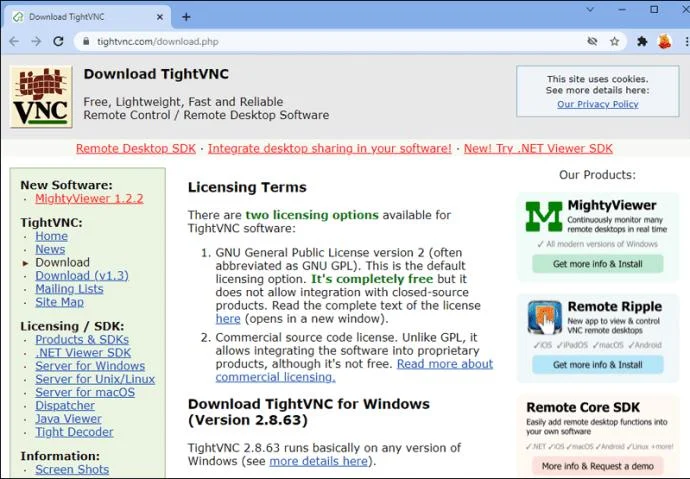Image resolution: width=690 pixels, height=479 pixels.
Task: Open the Extensions puzzle icon
Action: 642,41
